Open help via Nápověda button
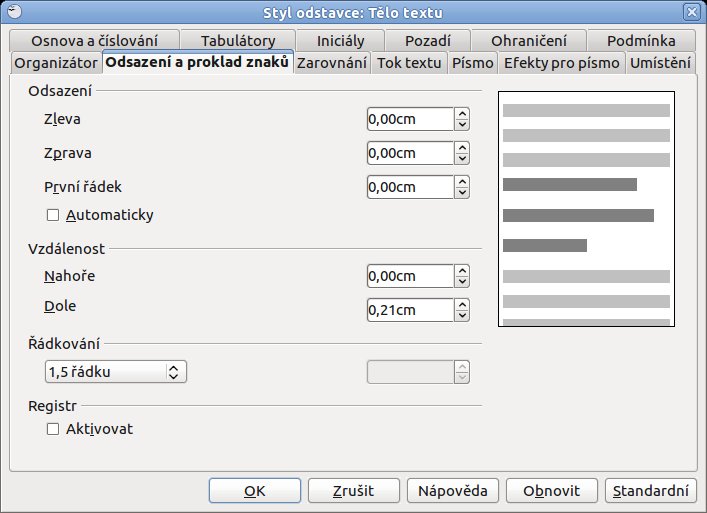Image resolution: width=707 pixels, height=513 pixels. (453, 490)
